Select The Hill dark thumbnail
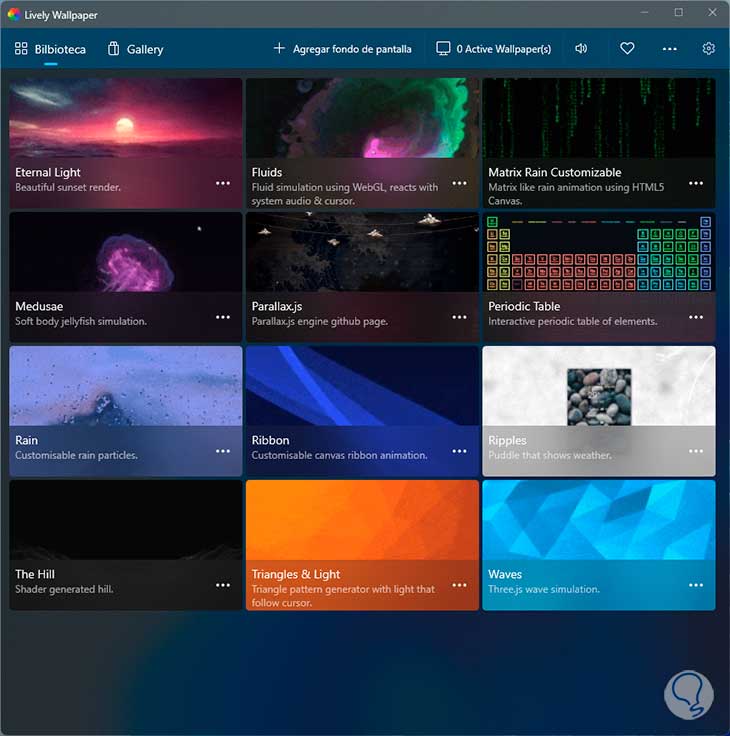 [126, 520]
